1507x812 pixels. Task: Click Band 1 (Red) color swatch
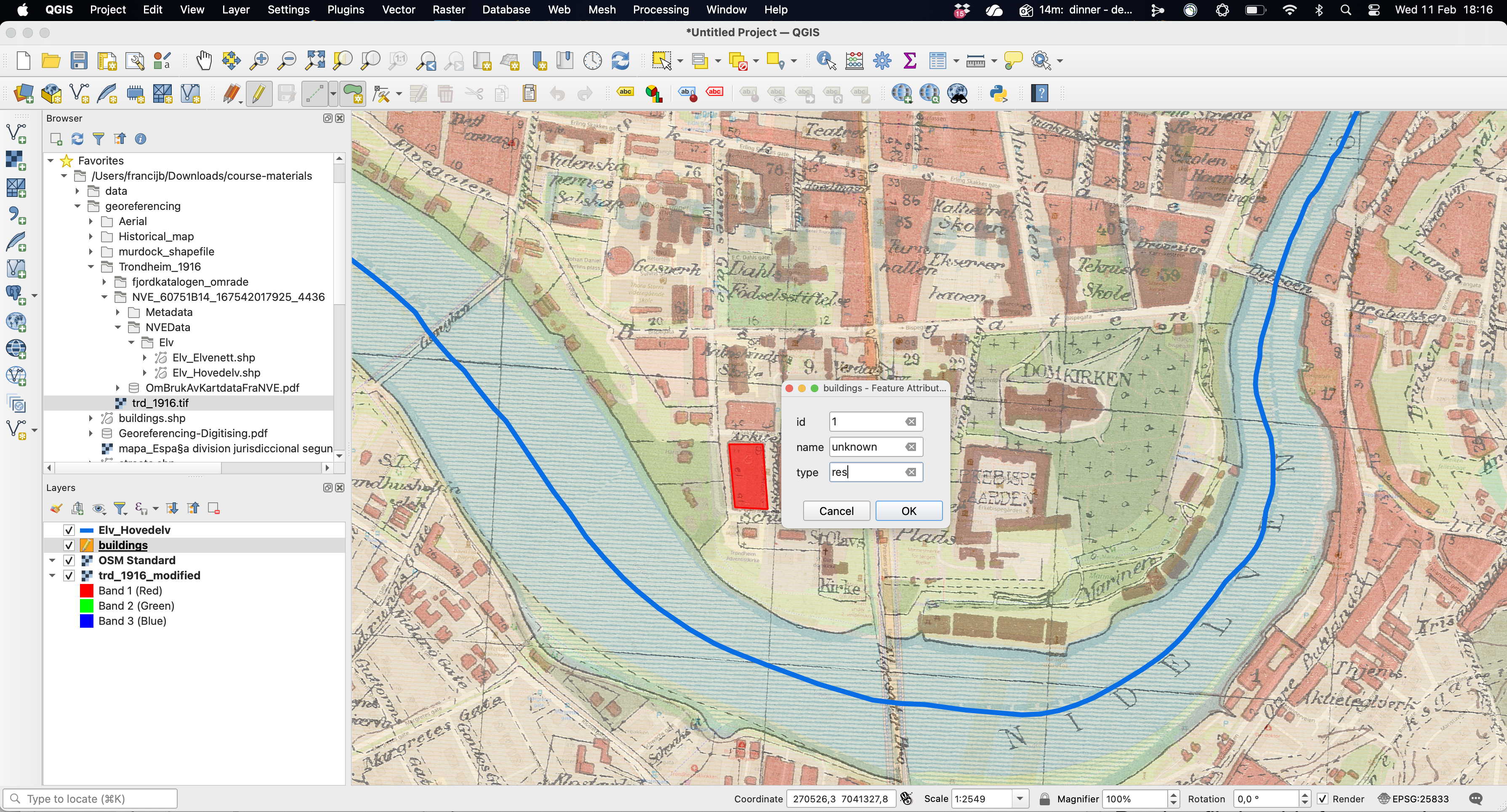pyautogui.click(x=87, y=590)
